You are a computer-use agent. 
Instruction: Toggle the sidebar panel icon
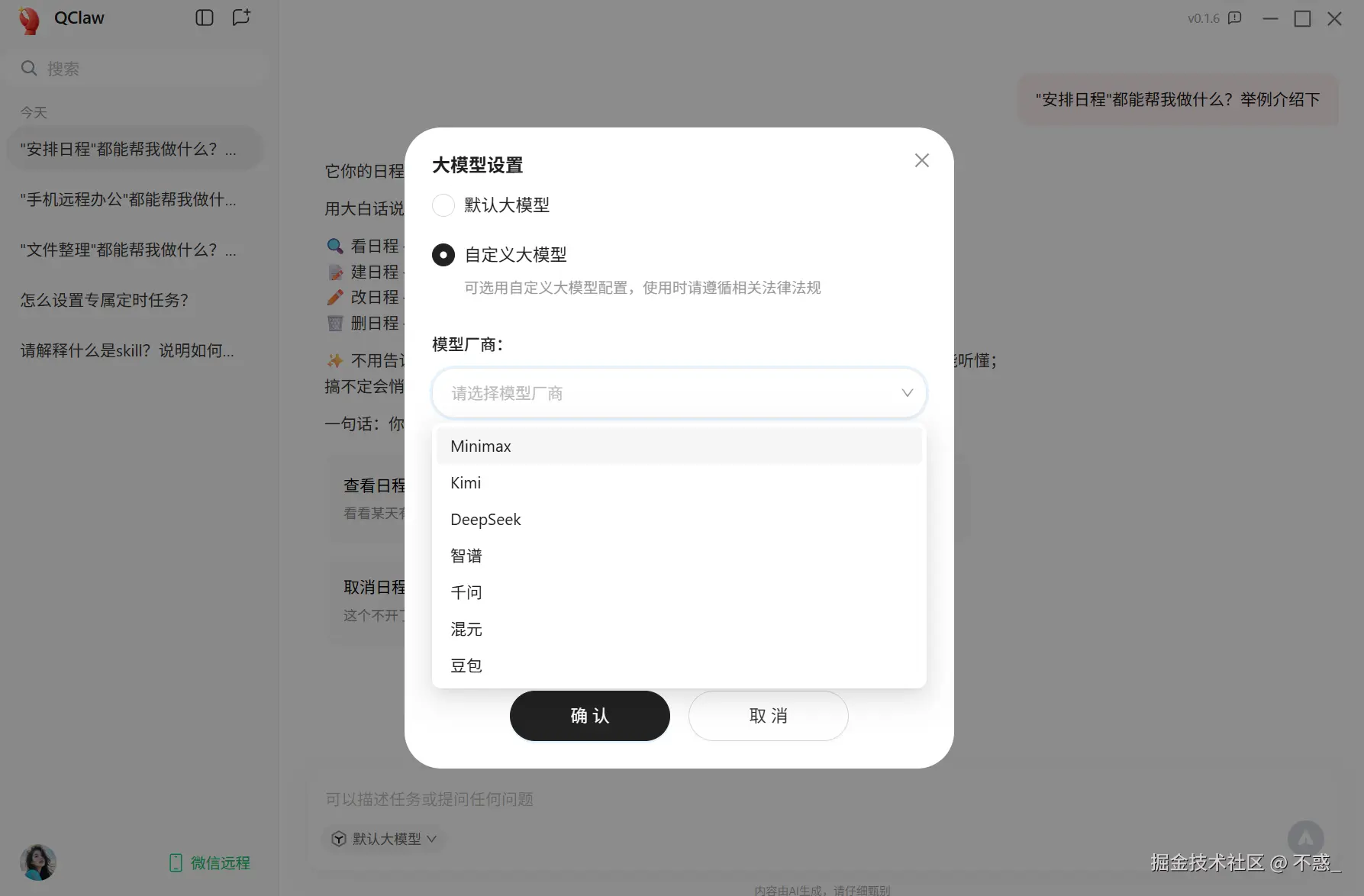(205, 18)
